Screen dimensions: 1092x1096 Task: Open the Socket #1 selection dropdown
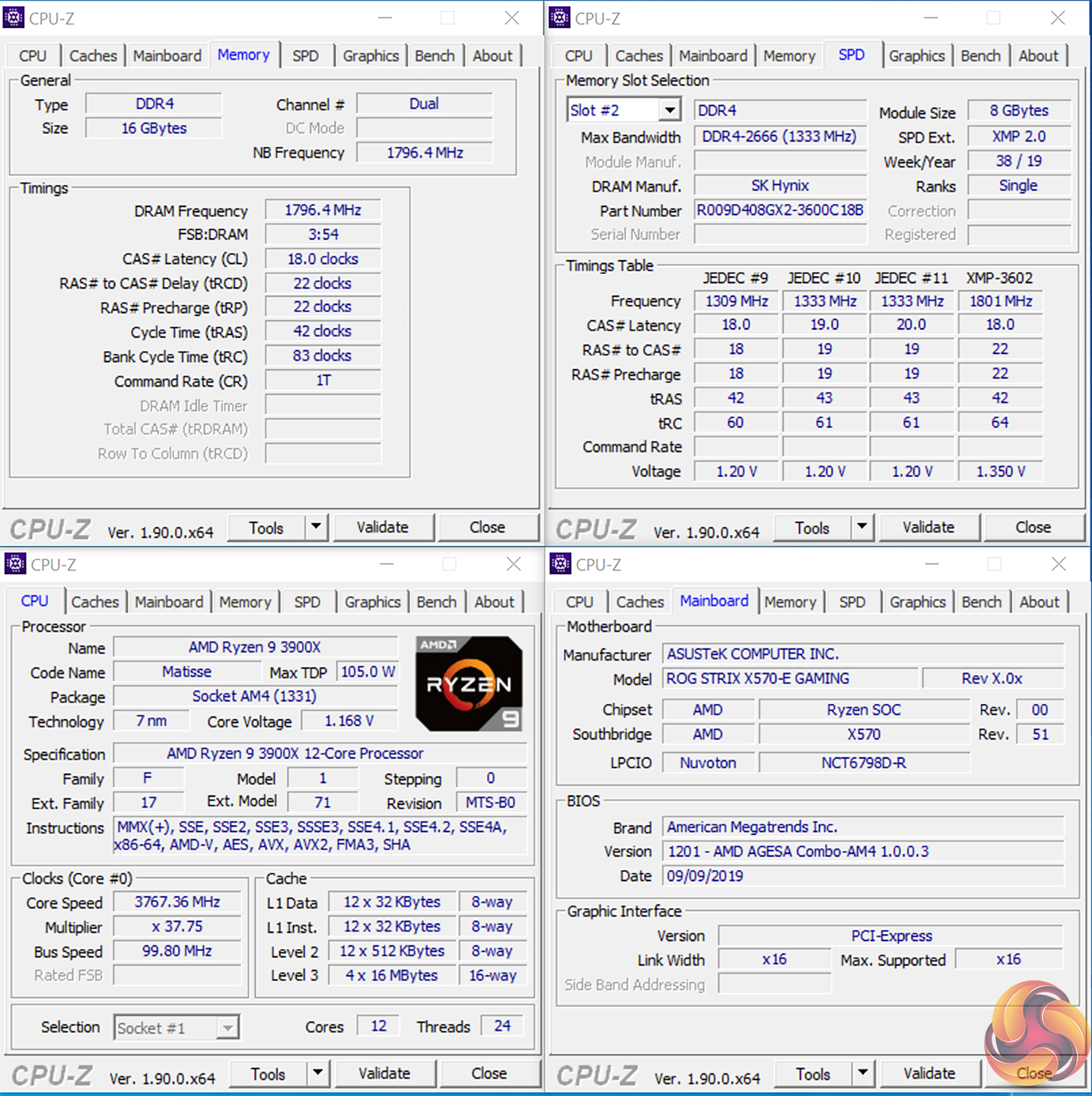coord(227,1028)
